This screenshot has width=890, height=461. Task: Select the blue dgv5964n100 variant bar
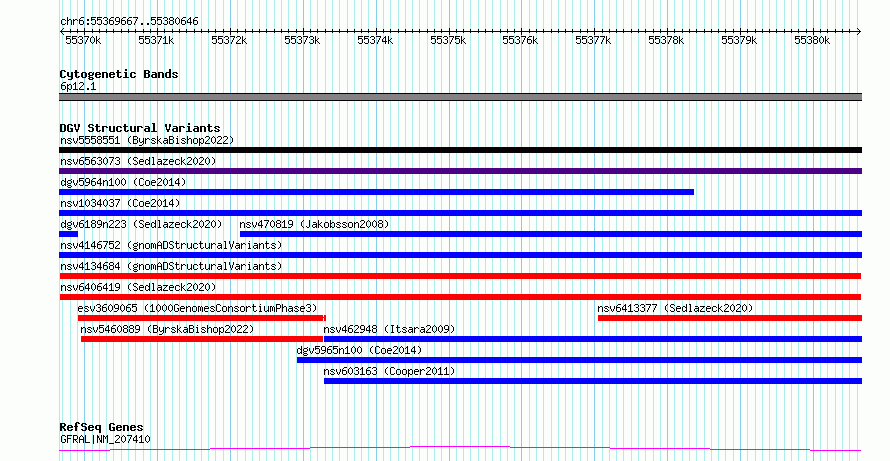[376, 192]
